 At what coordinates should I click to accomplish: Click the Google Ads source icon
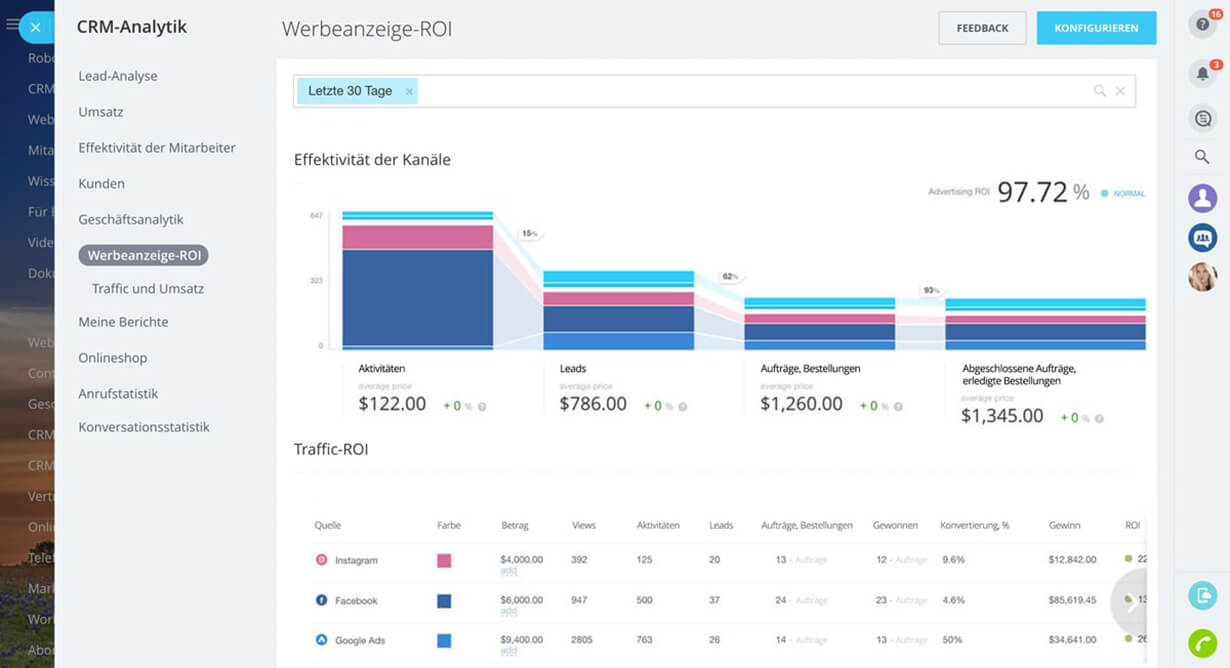point(322,640)
